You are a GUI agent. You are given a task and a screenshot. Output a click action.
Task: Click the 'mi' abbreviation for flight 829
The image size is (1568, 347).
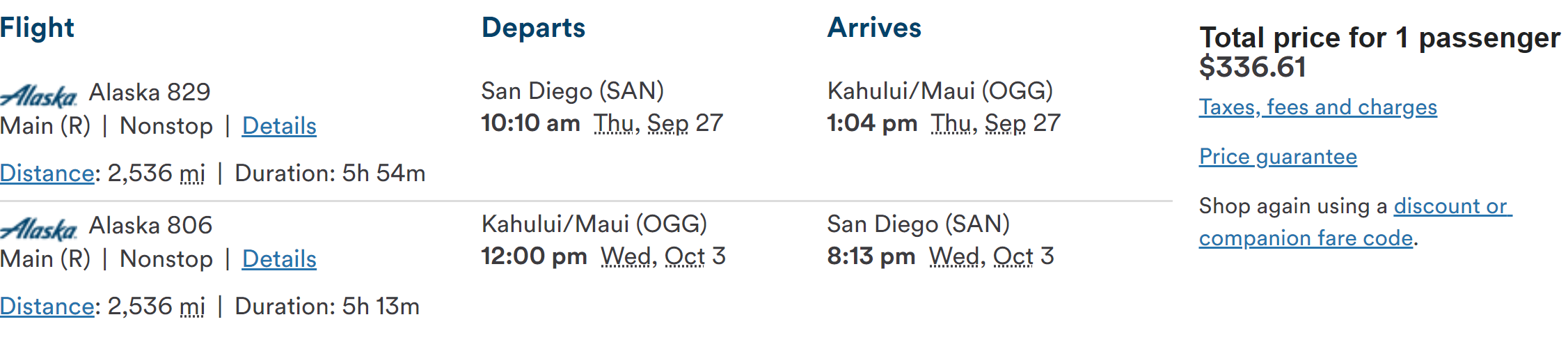point(192,173)
